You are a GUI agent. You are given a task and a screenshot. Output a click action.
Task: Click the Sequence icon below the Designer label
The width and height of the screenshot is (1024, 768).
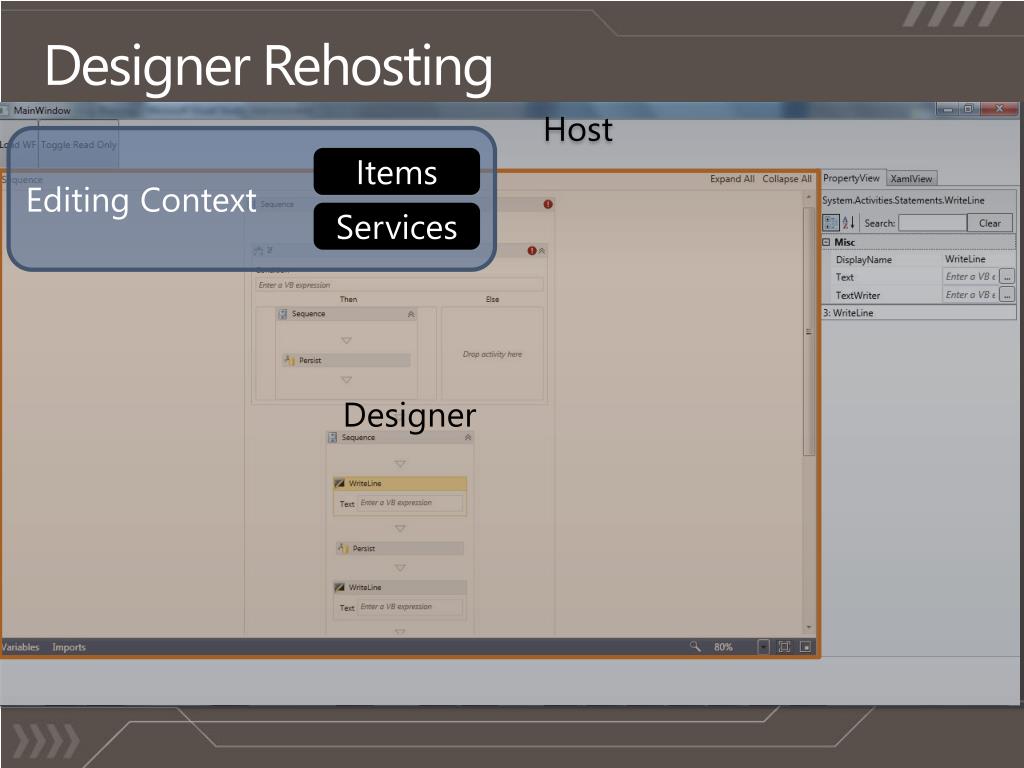coord(332,438)
